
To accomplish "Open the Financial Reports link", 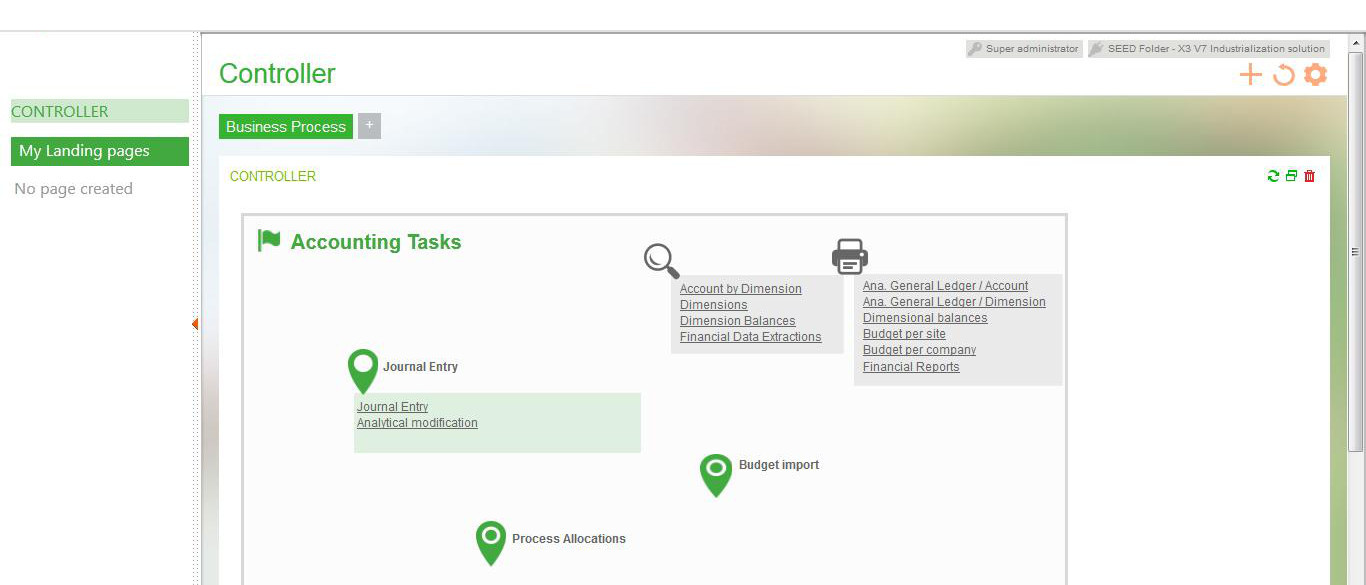I will tap(911, 367).
